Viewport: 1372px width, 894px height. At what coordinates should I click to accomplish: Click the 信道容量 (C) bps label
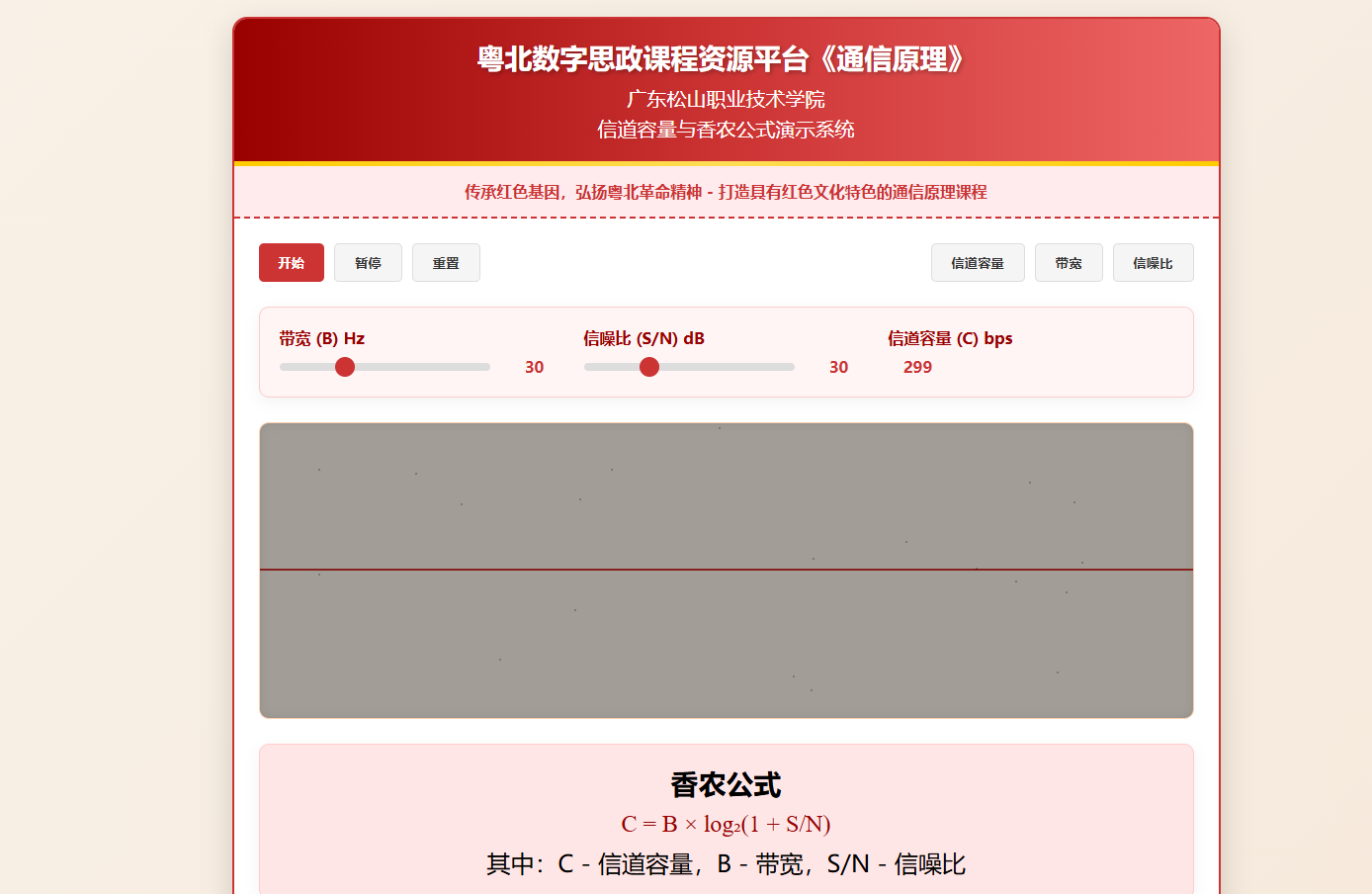coord(949,338)
